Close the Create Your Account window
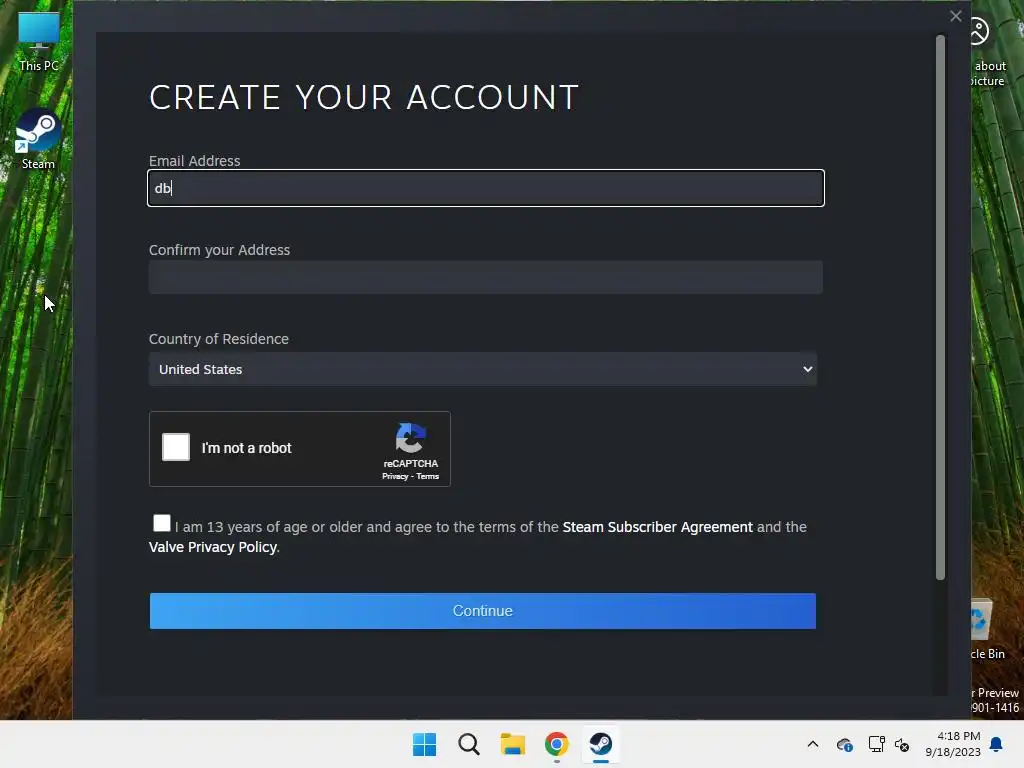 955,16
